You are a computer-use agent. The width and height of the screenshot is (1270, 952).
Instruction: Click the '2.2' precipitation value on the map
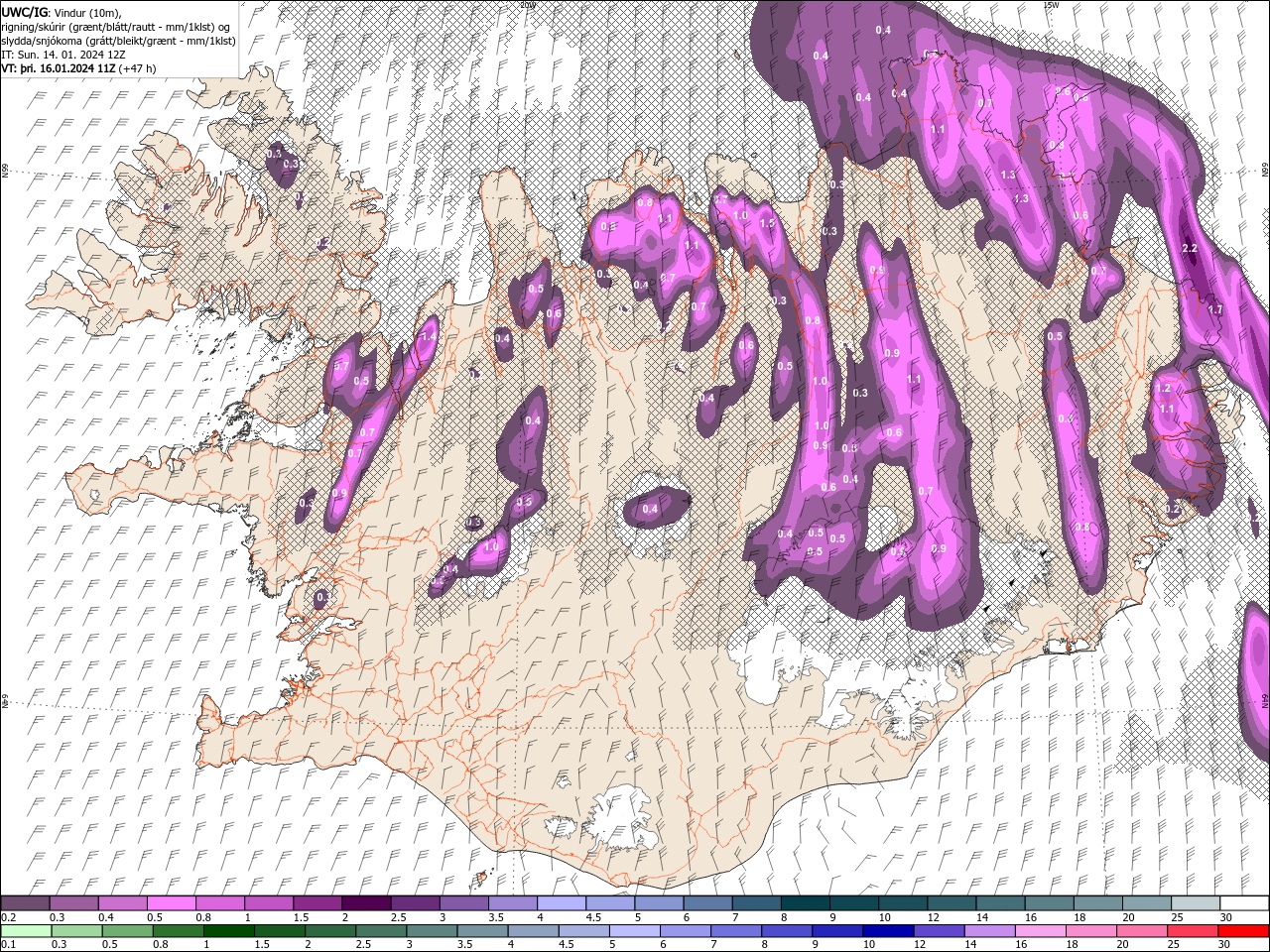(x=1192, y=248)
